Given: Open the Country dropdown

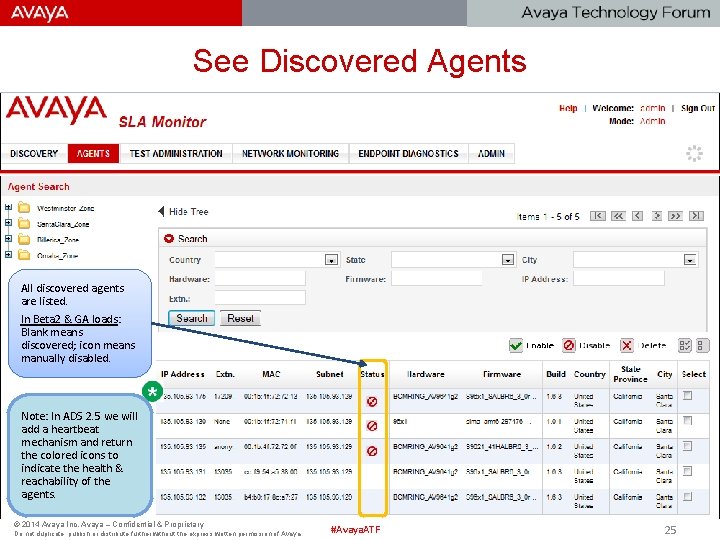Looking at the screenshot, I should pos(331,260).
